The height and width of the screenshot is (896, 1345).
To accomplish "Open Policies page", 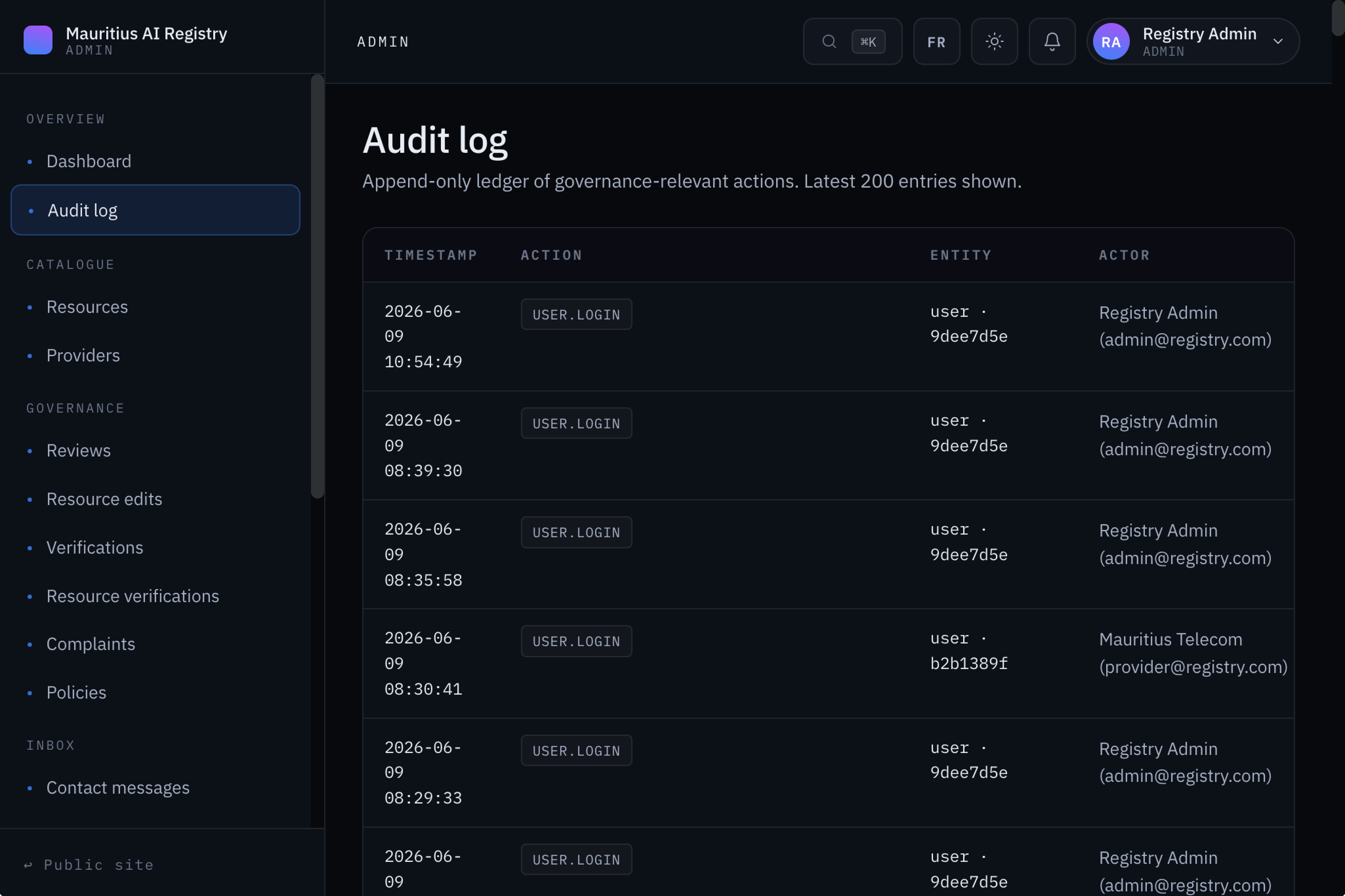I will pos(155,693).
